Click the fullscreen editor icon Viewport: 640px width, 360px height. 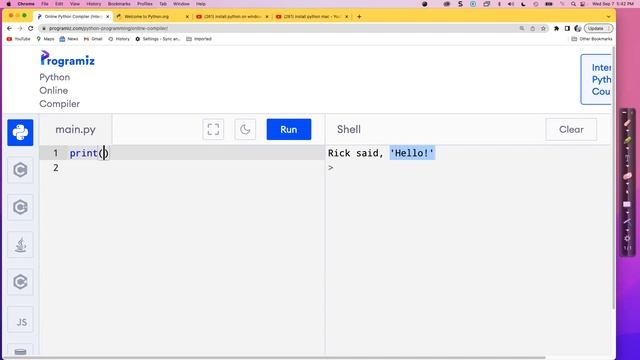coord(213,129)
